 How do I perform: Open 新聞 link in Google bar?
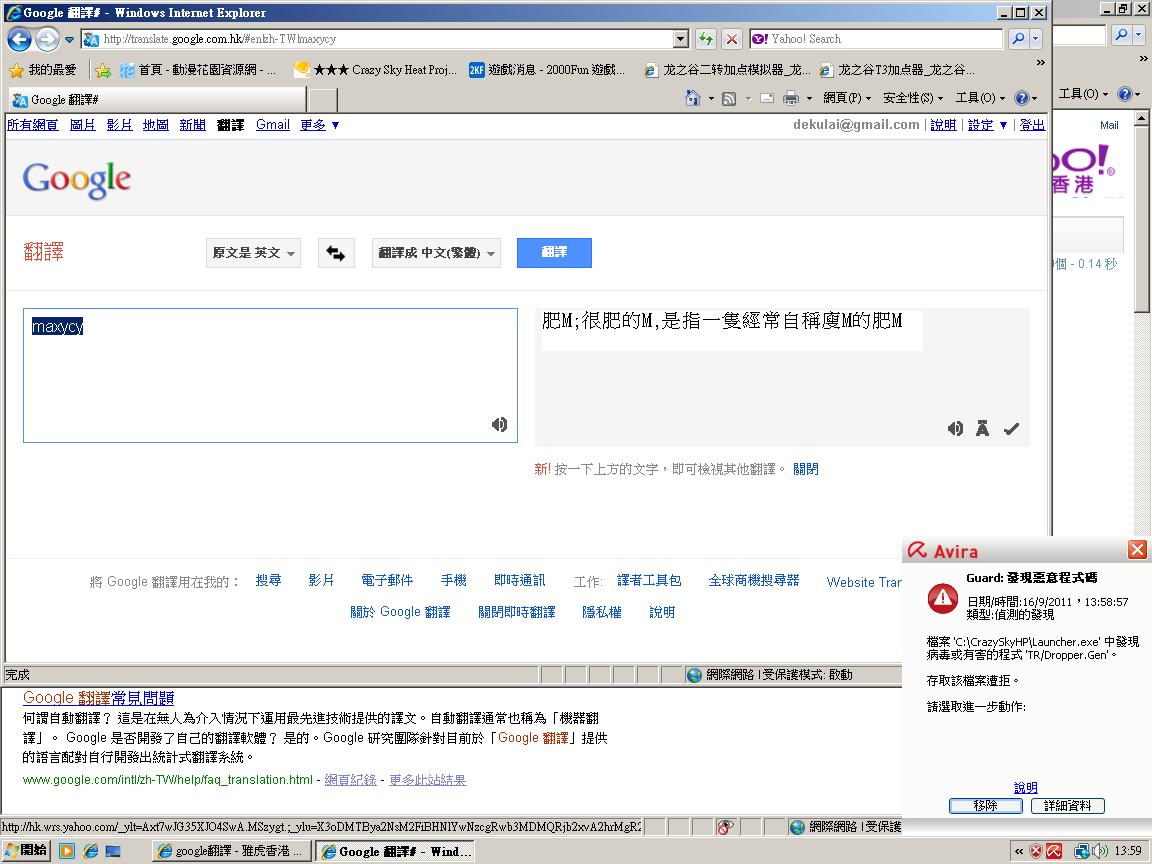[192, 125]
